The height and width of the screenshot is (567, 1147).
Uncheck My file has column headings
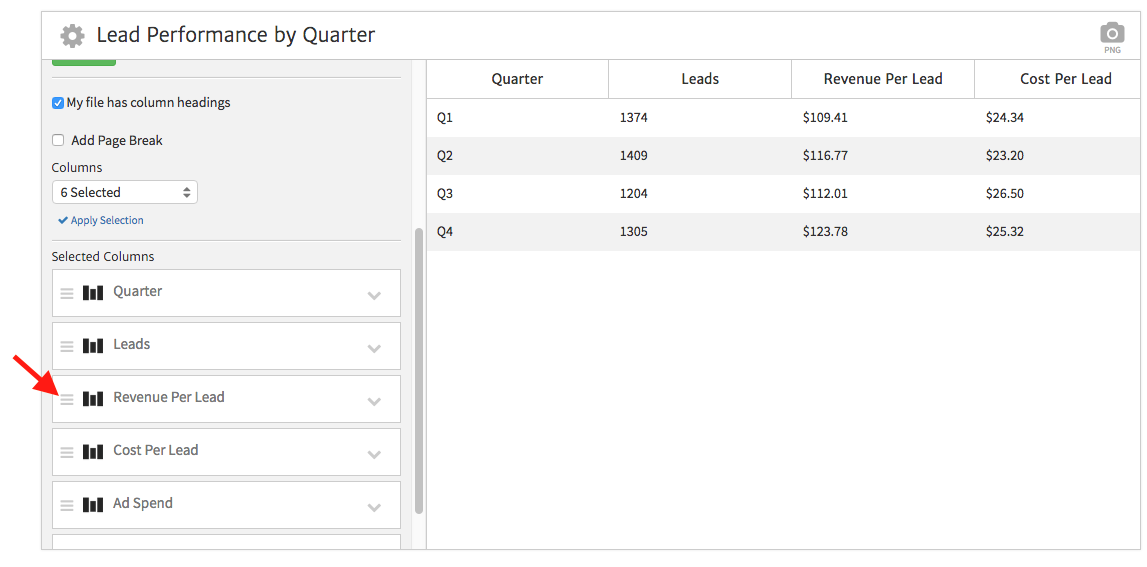58,103
